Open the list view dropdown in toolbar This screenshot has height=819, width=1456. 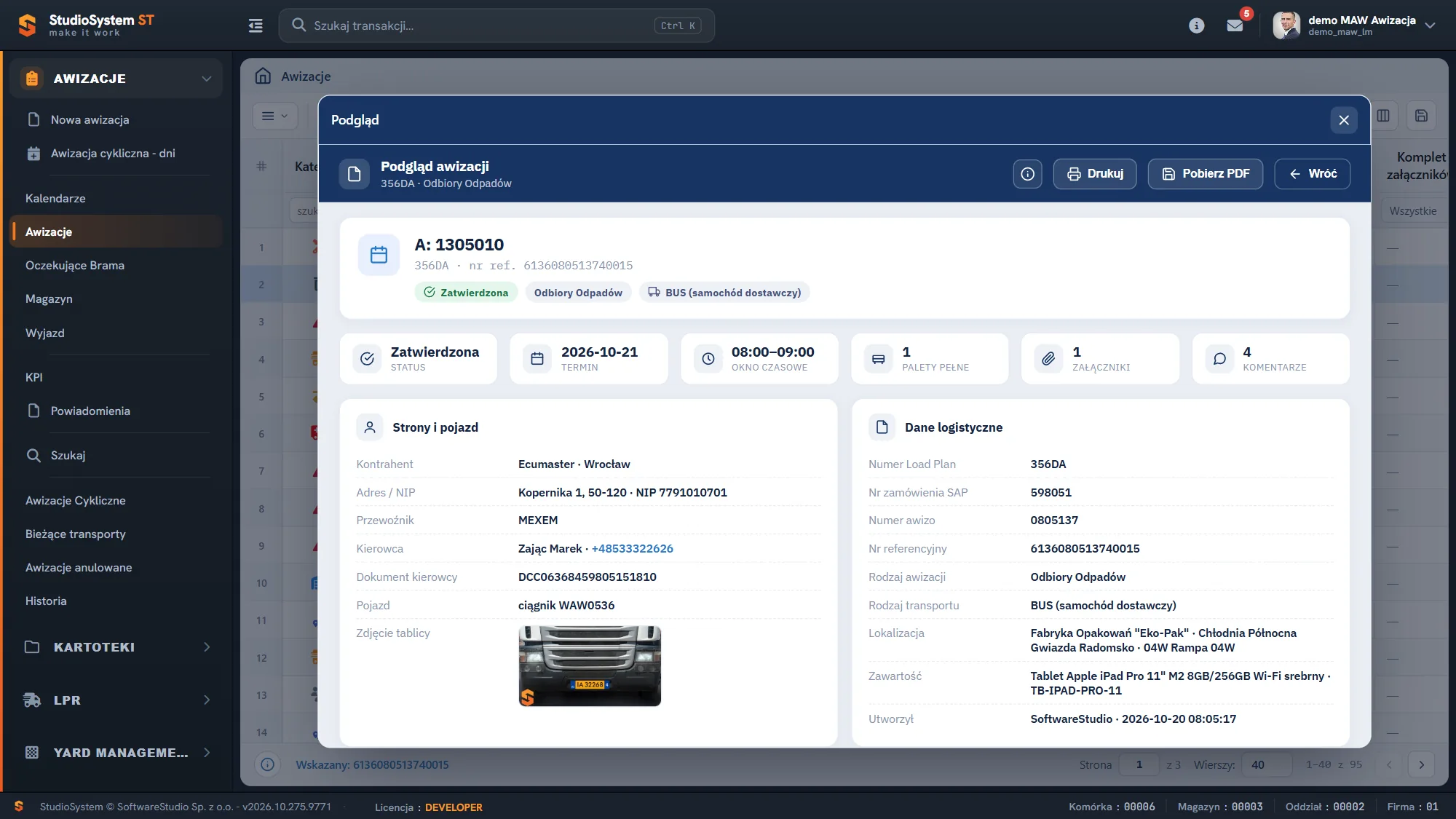274,116
